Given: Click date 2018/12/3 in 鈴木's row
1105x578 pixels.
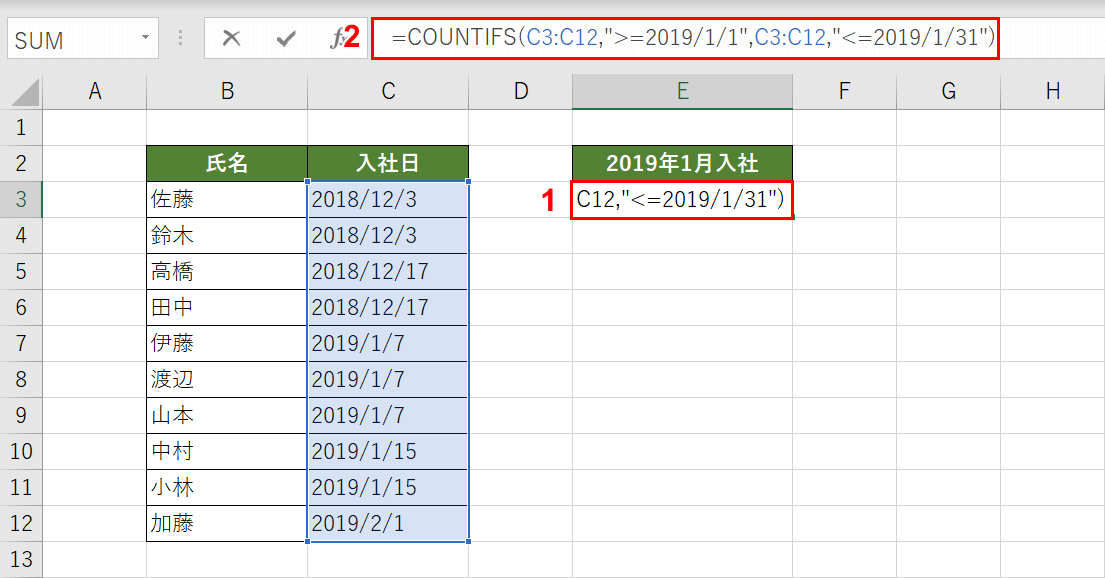Looking at the screenshot, I should [x=388, y=235].
